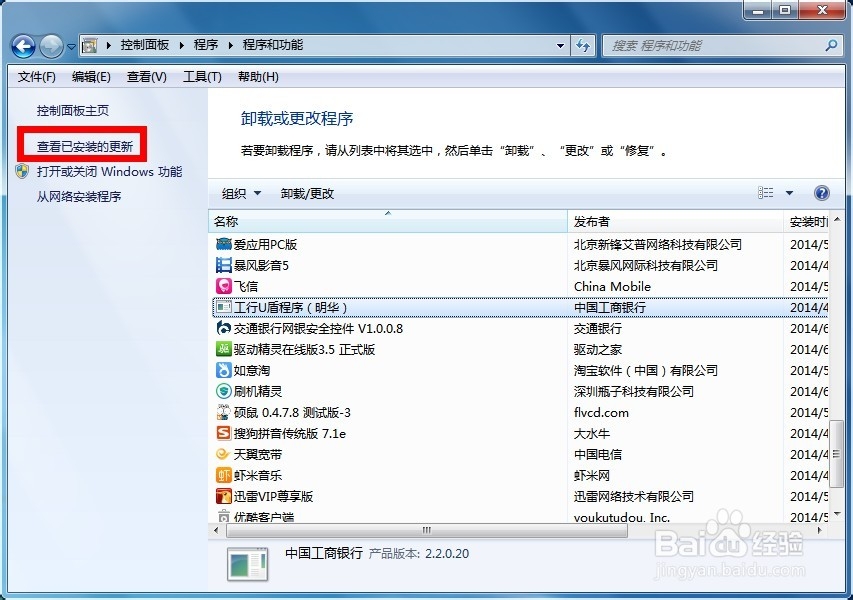The image size is (853, 600).
Task: Open 打开或关闭 Windows 功能 link
Action: pyautogui.click(x=109, y=171)
